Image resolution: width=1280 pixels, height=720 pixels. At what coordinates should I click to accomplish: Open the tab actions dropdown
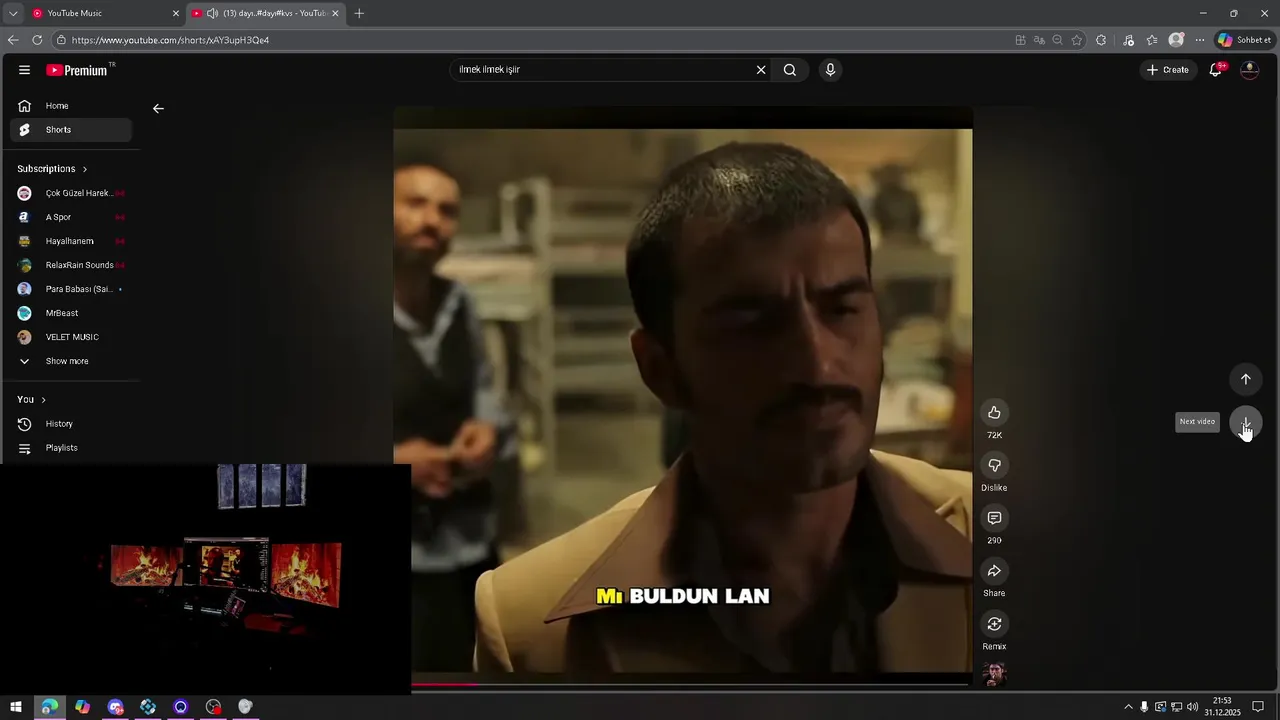tap(12, 13)
